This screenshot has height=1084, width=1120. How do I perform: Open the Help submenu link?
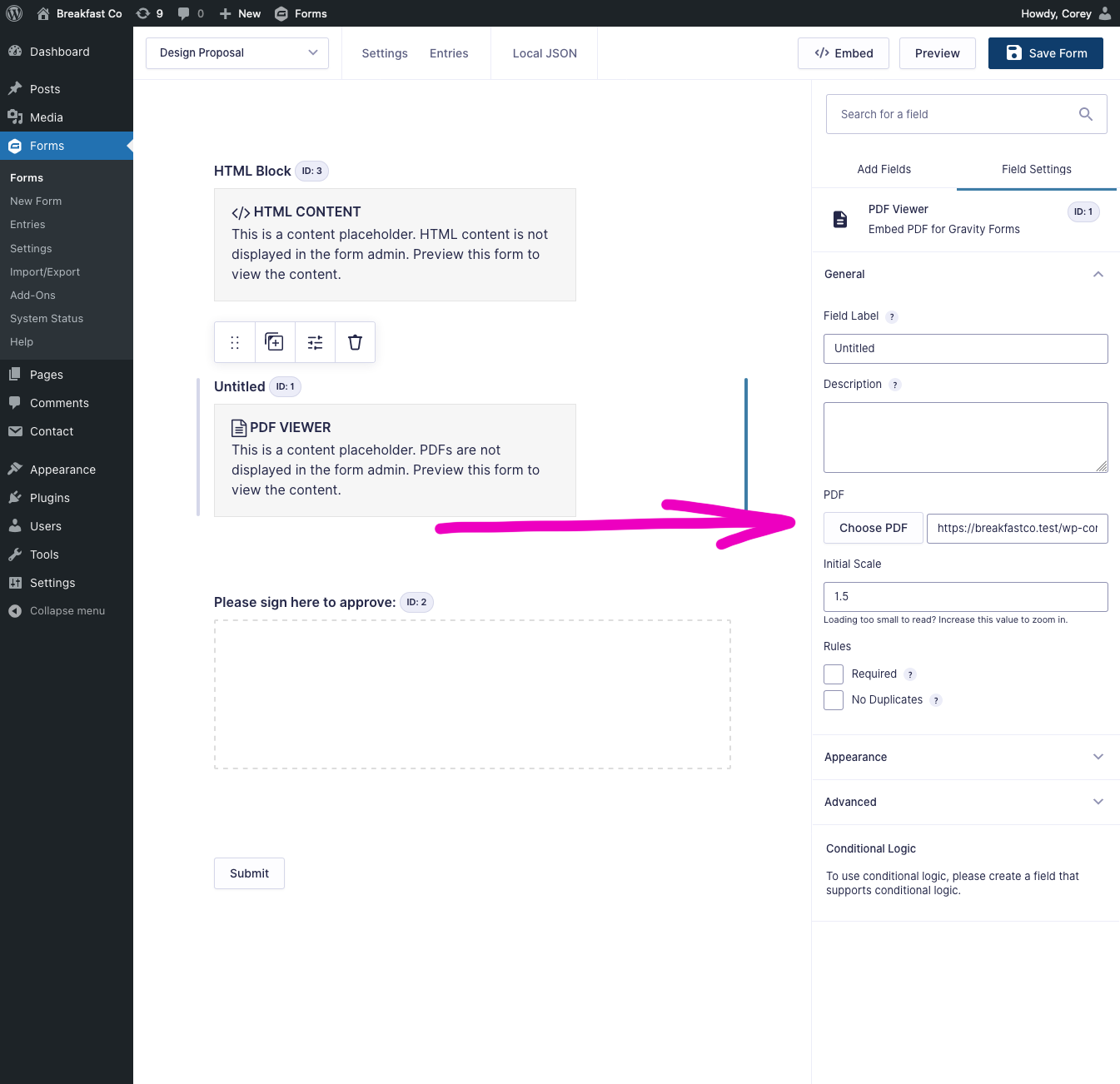pyautogui.click(x=22, y=342)
